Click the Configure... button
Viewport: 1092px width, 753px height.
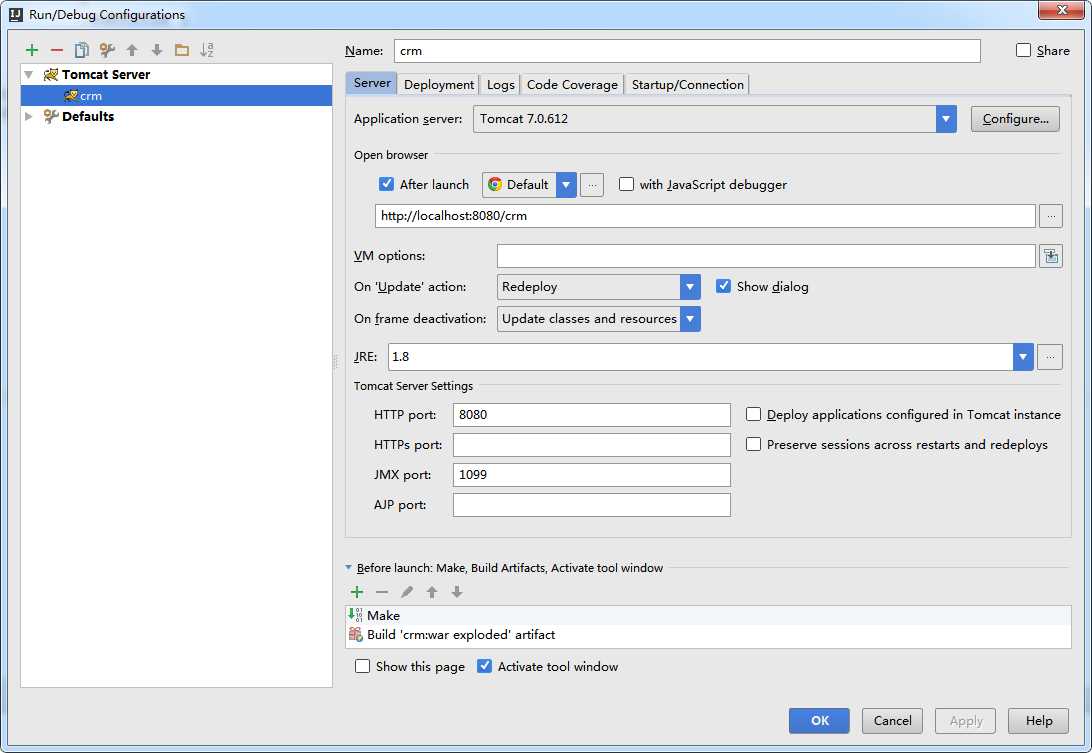1015,119
